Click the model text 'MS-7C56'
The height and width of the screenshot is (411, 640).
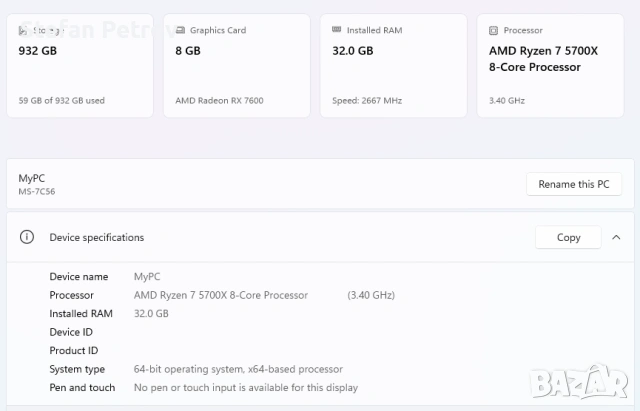pyautogui.click(x=37, y=191)
